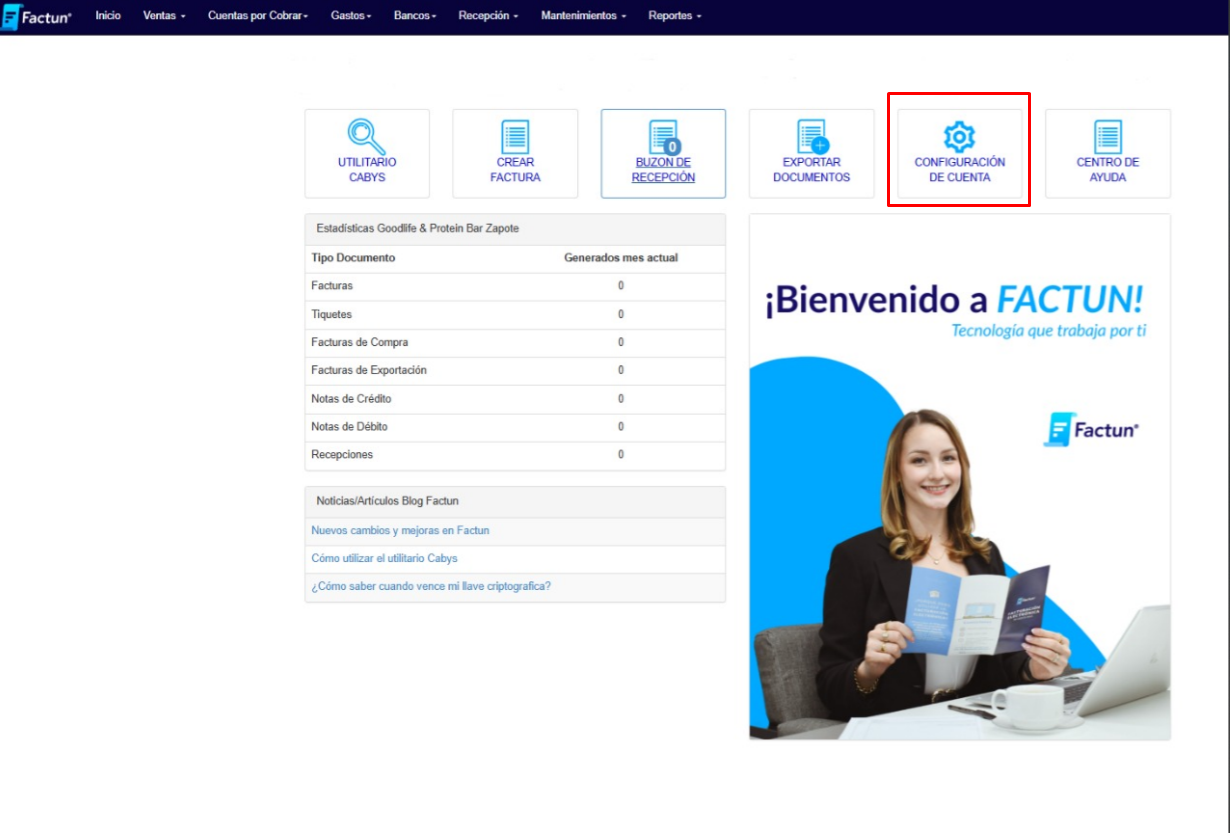Open 'Nuevos cambios y mejoras en Factun' article
The width and height of the screenshot is (1230, 833).
pyautogui.click(x=400, y=531)
